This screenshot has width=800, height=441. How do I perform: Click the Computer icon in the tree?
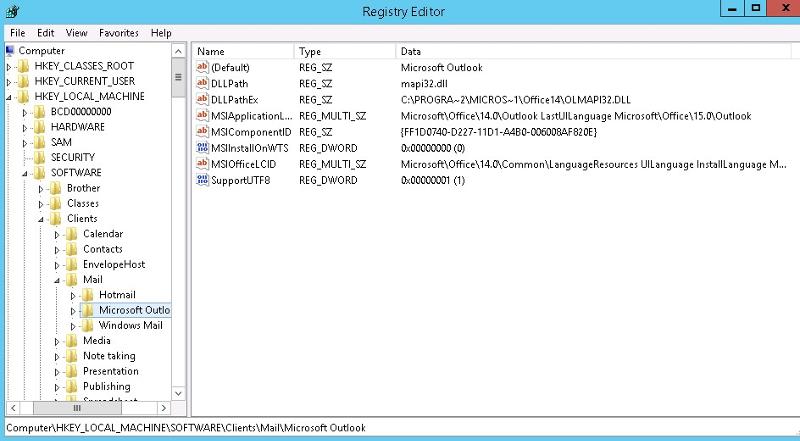pyautogui.click(x=10, y=50)
